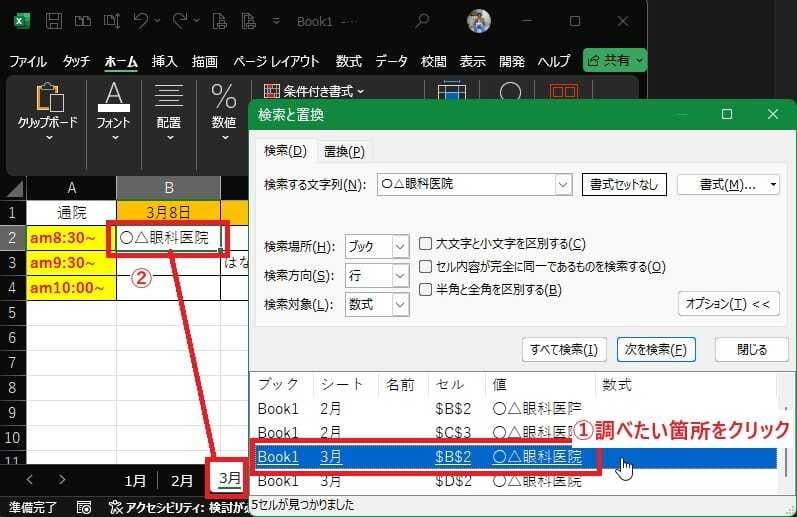Viewport: 797px width, 517px height.
Task: Open the 挿入 ribbon tab
Action: tap(165, 61)
